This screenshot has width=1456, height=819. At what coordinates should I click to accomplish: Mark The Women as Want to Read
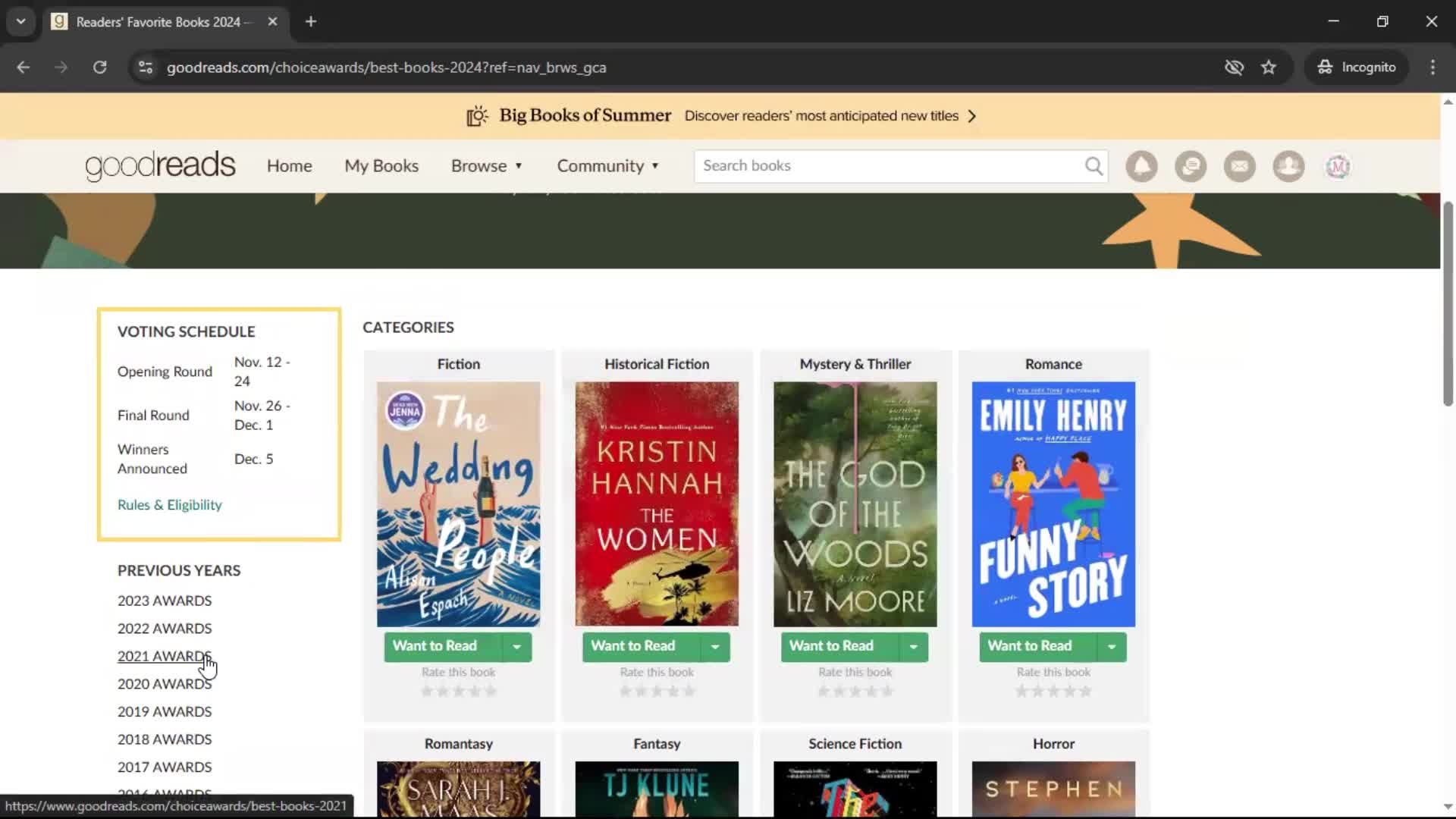[641, 646]
